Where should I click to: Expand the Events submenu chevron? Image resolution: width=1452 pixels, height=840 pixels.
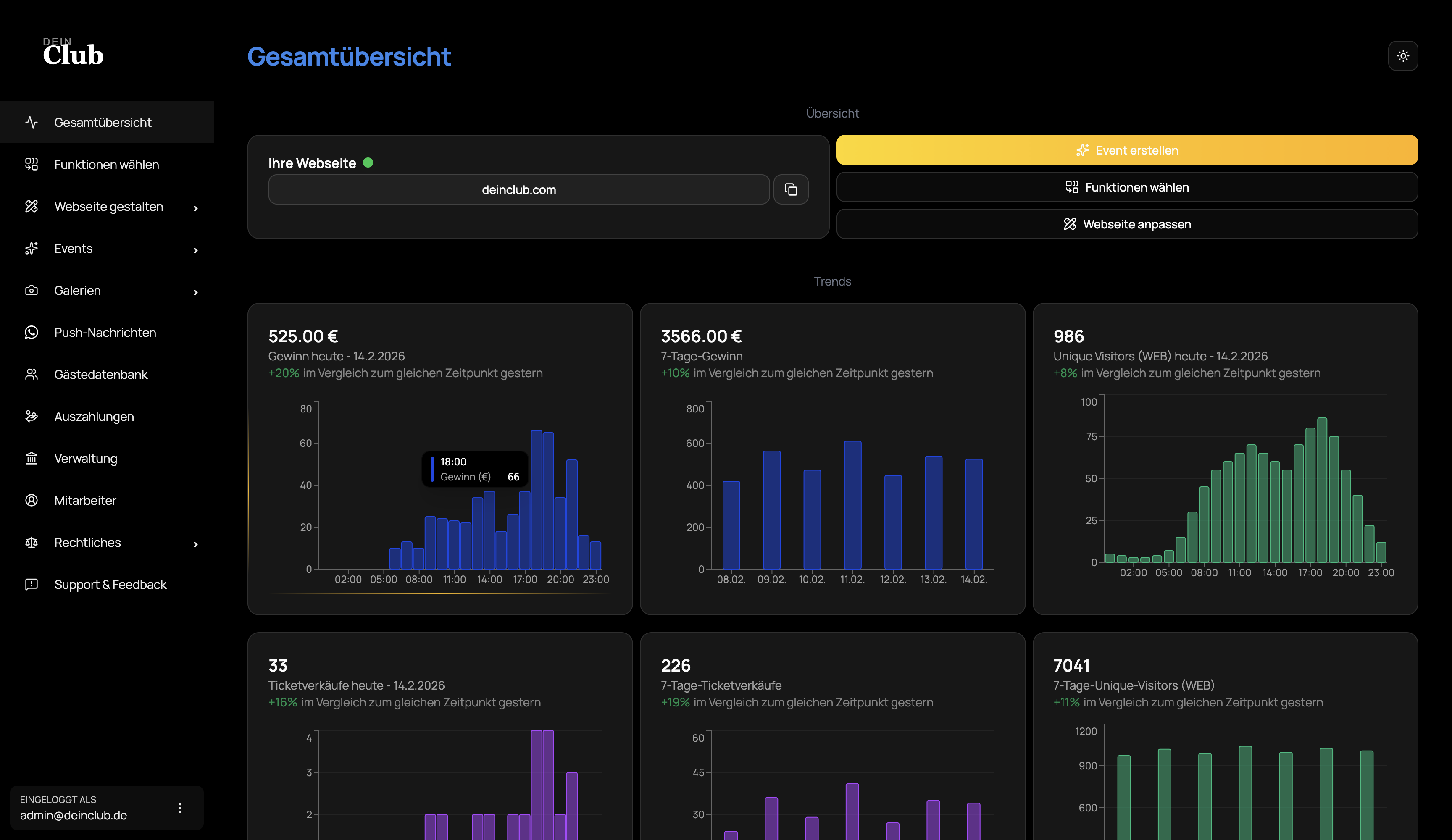tap(196, 250)
